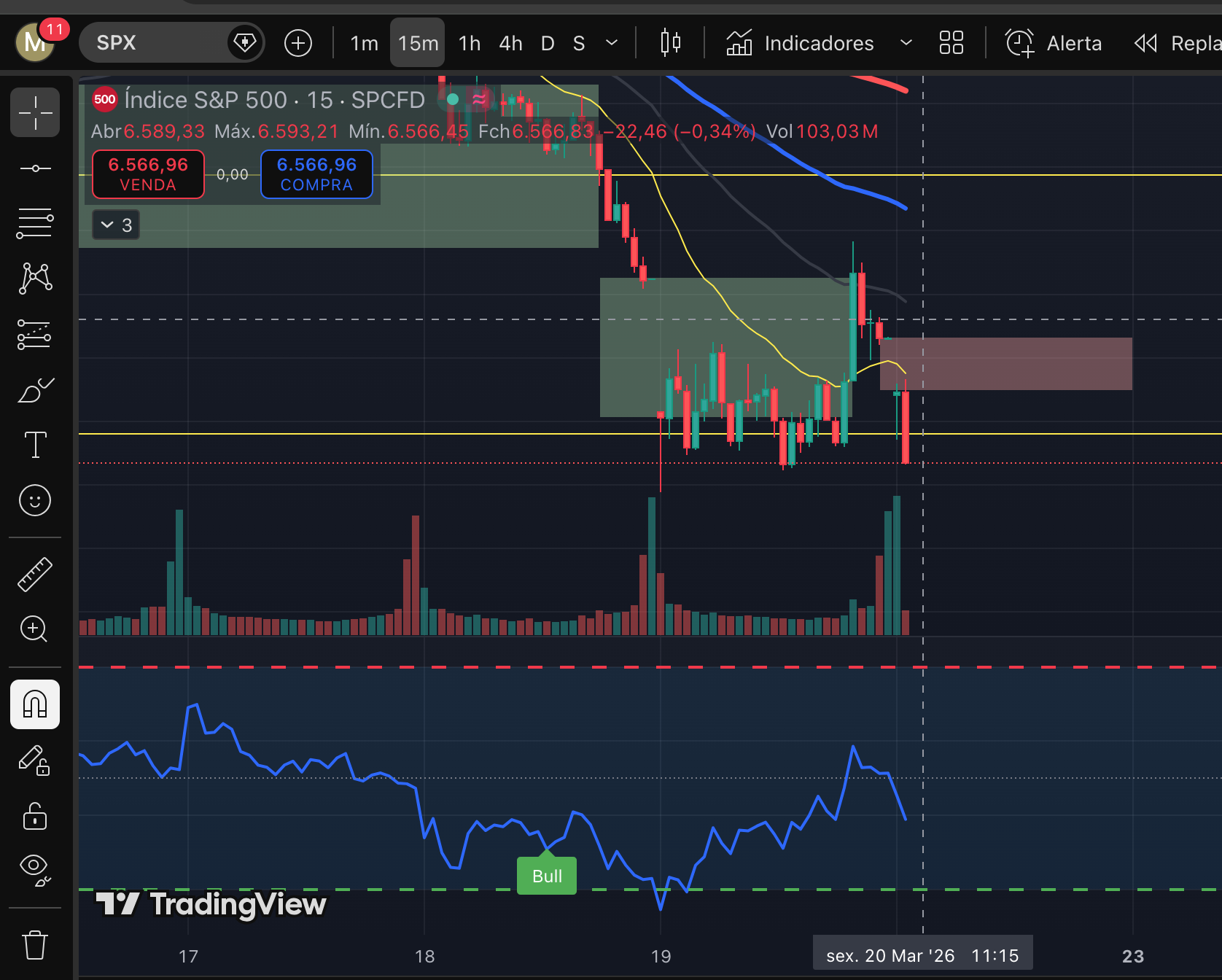
Task: Delete drawings with trash icon
Action: tap(35, 945)
